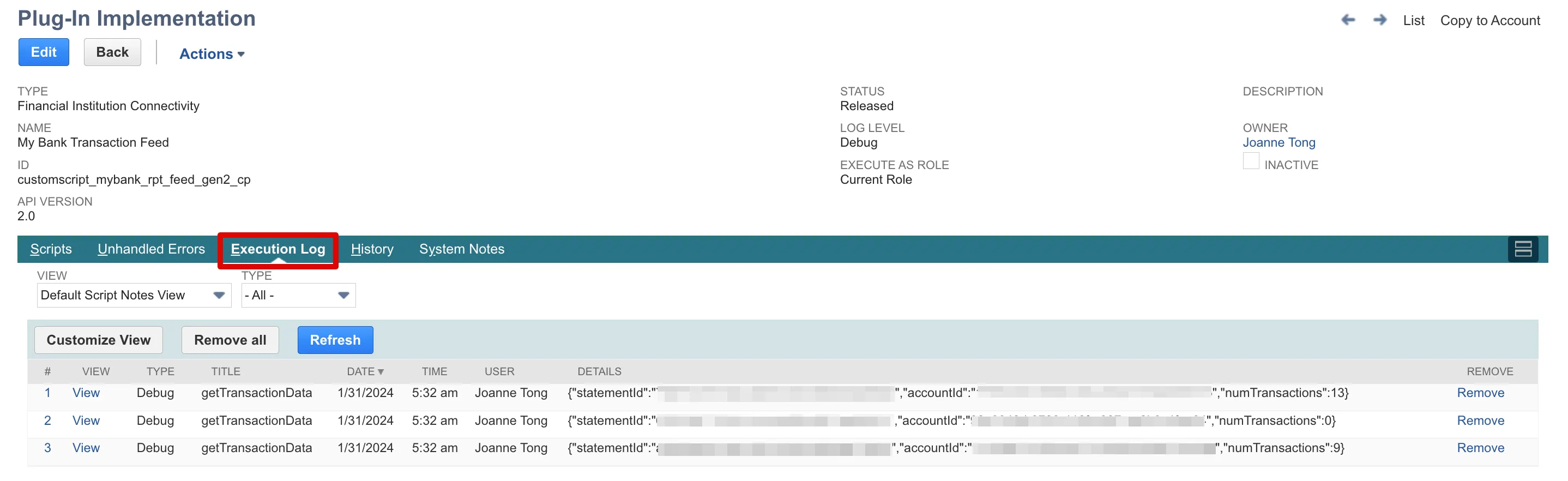Click the Edit button

[x=44, y=52]
